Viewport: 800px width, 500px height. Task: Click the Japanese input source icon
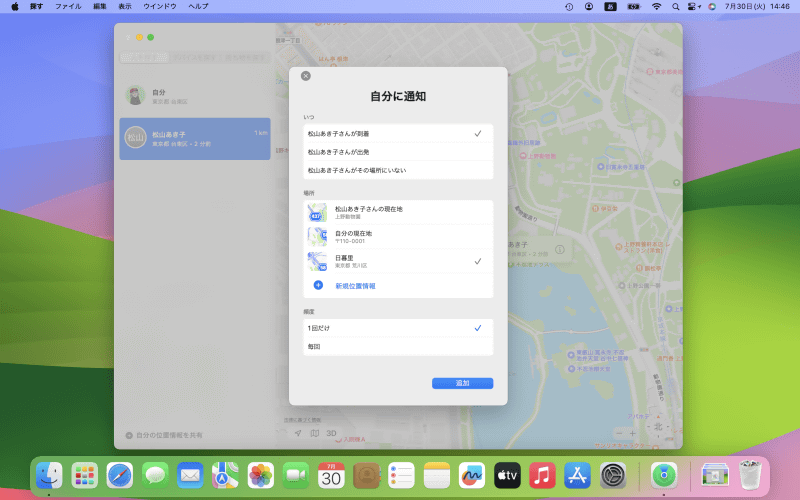pos(611,7)
